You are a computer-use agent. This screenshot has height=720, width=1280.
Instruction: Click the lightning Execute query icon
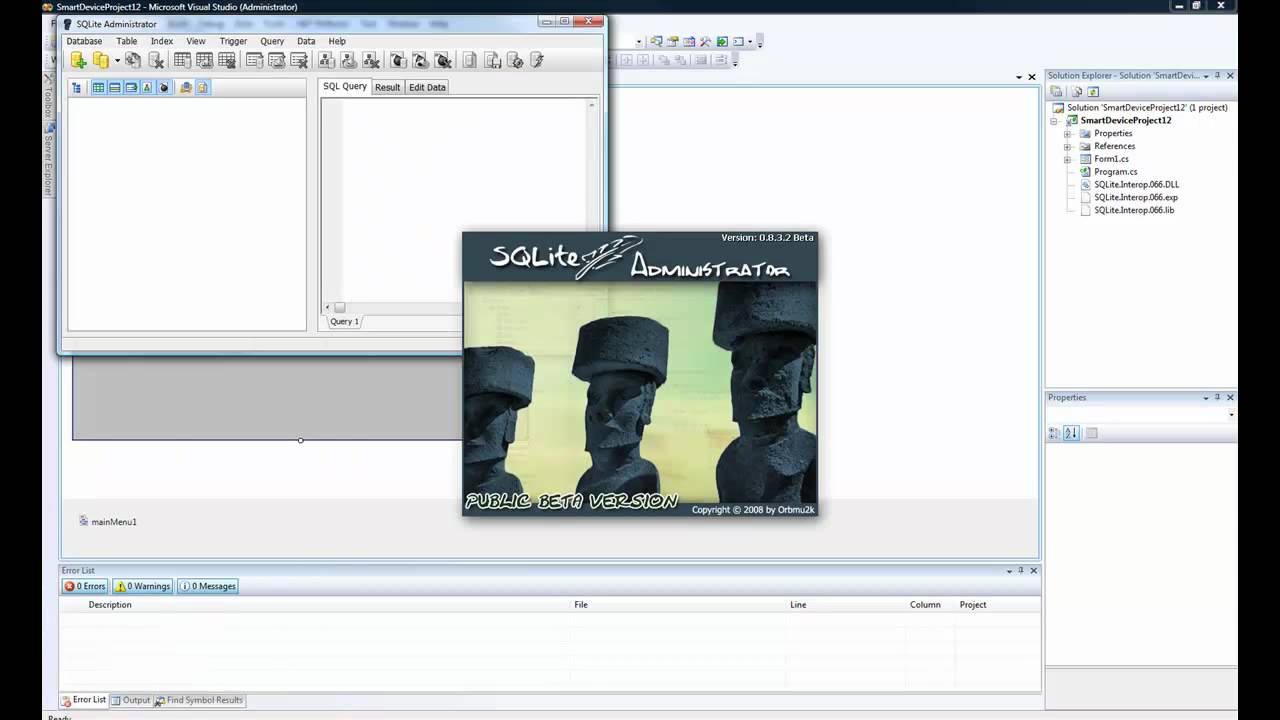tap(537, 60)
